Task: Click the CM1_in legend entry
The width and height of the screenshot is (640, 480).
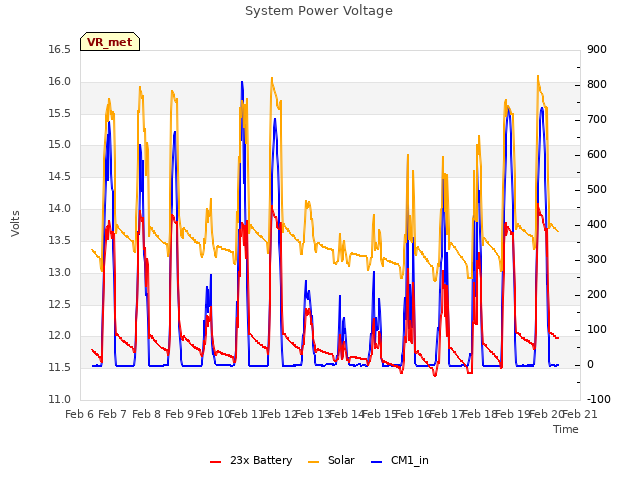Action: 400,461
